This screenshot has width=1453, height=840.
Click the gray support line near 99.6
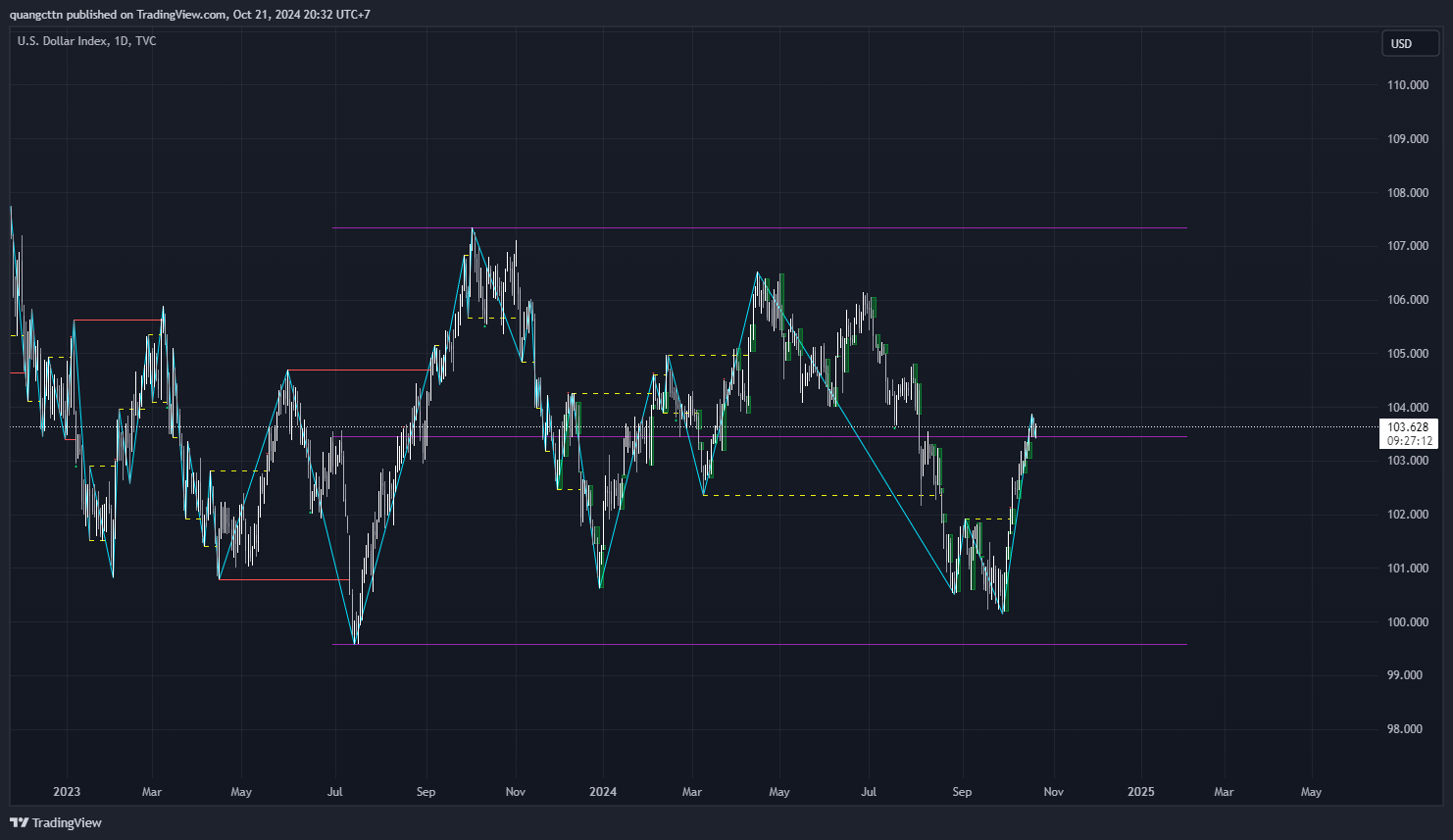[760, 644]
